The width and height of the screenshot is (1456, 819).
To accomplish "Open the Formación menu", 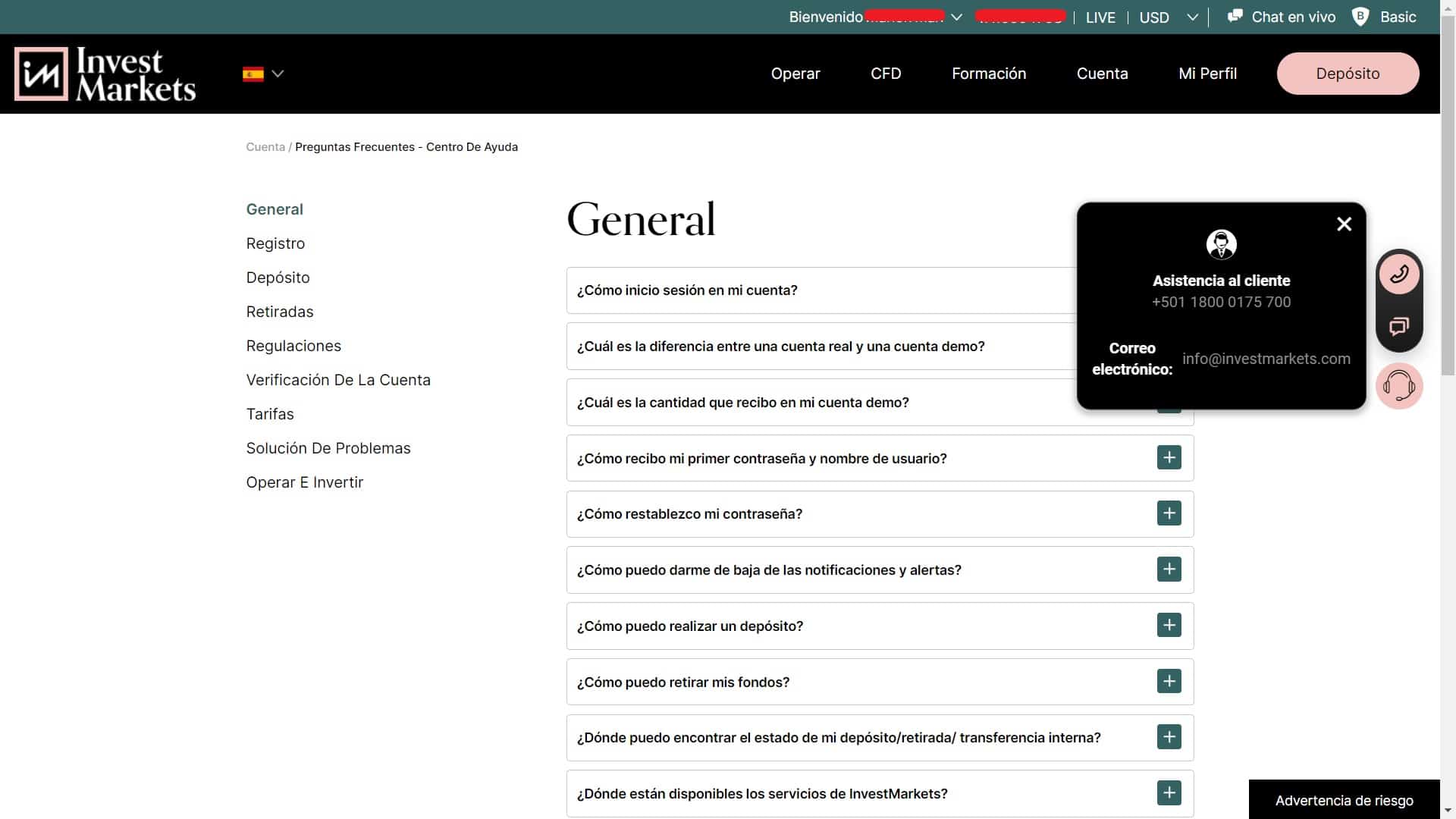I will click(x=989, y=74).
